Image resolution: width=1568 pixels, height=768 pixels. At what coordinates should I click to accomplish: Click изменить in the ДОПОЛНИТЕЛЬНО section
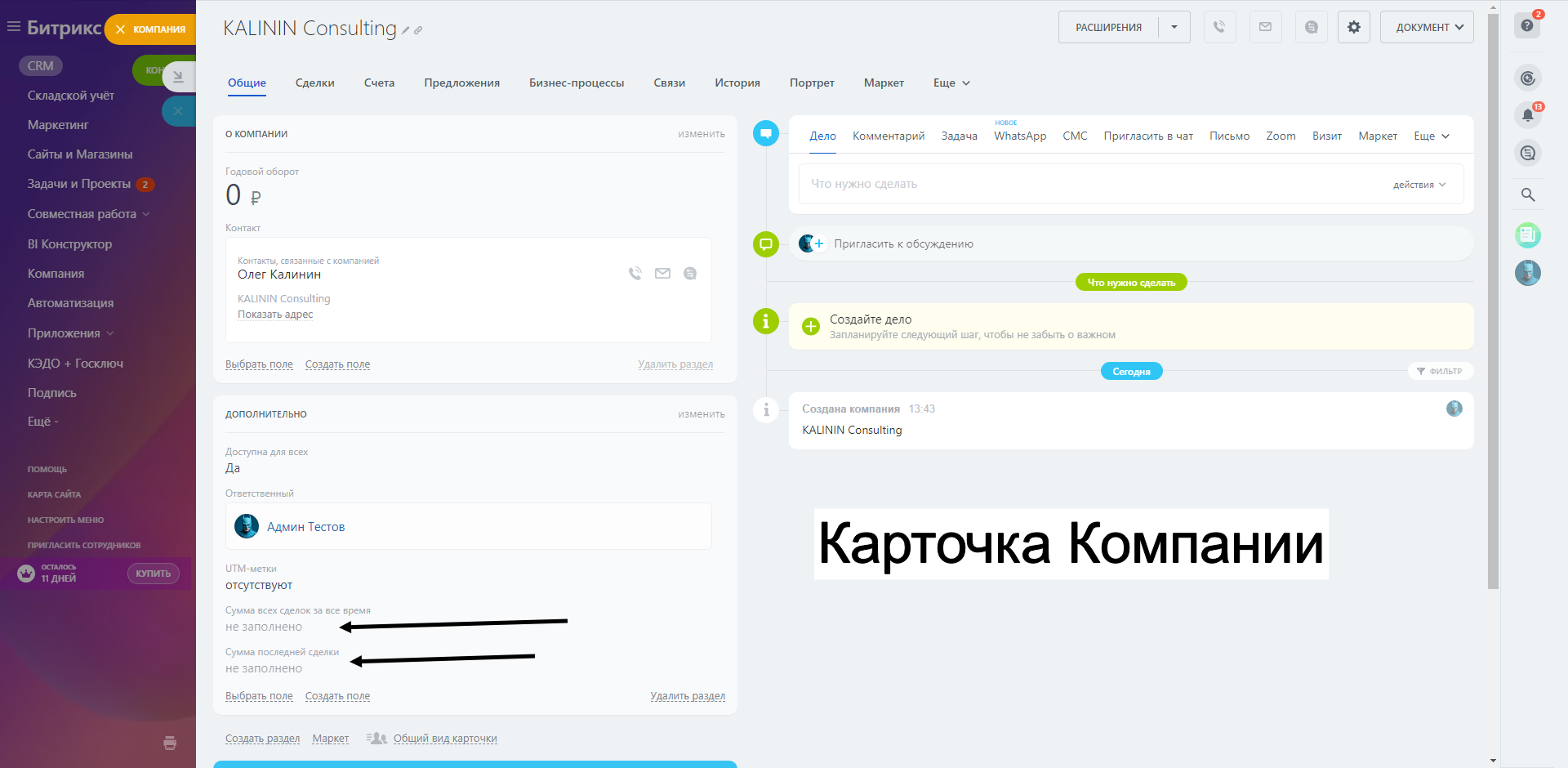(x=702, y=414)
